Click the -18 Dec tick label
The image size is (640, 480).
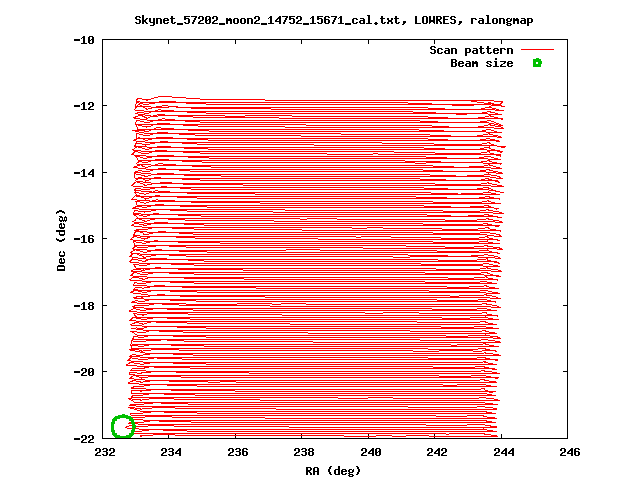point(84,306)
